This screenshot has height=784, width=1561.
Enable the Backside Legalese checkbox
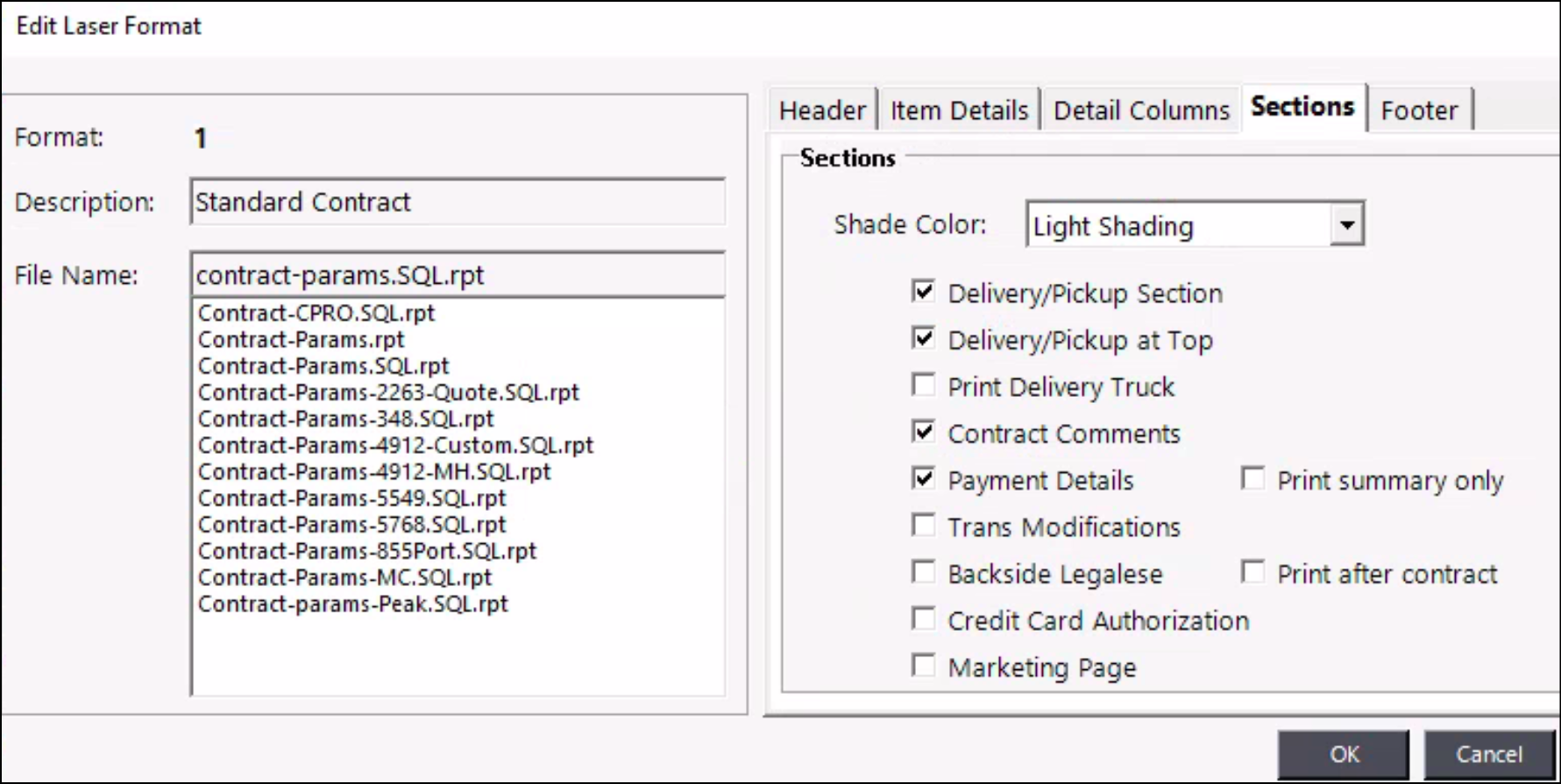click(923, 573)
